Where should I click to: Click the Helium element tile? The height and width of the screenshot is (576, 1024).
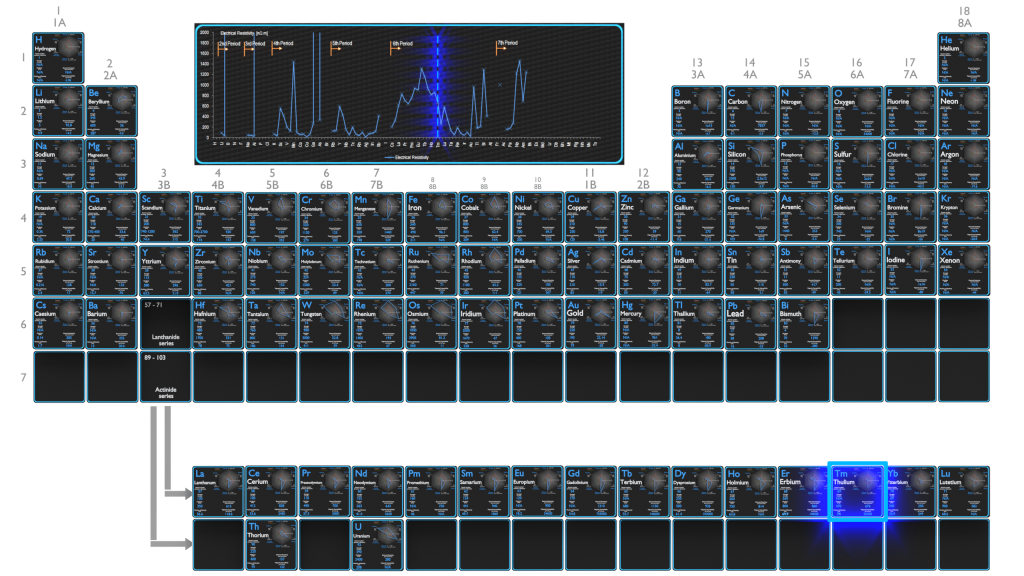click(x=963, y=58)
